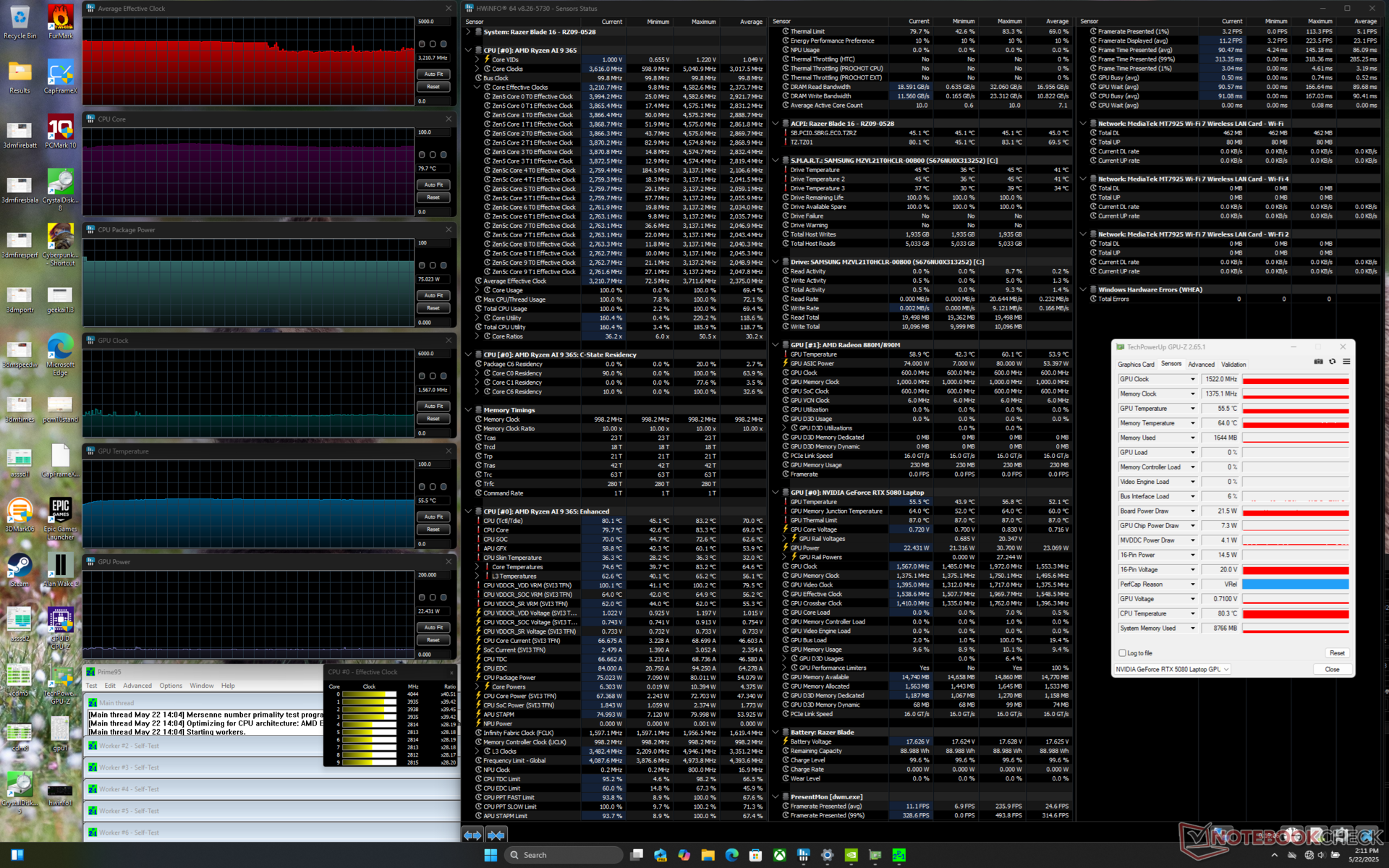Click the Xbox icon in taskbar

click(779, 855)
